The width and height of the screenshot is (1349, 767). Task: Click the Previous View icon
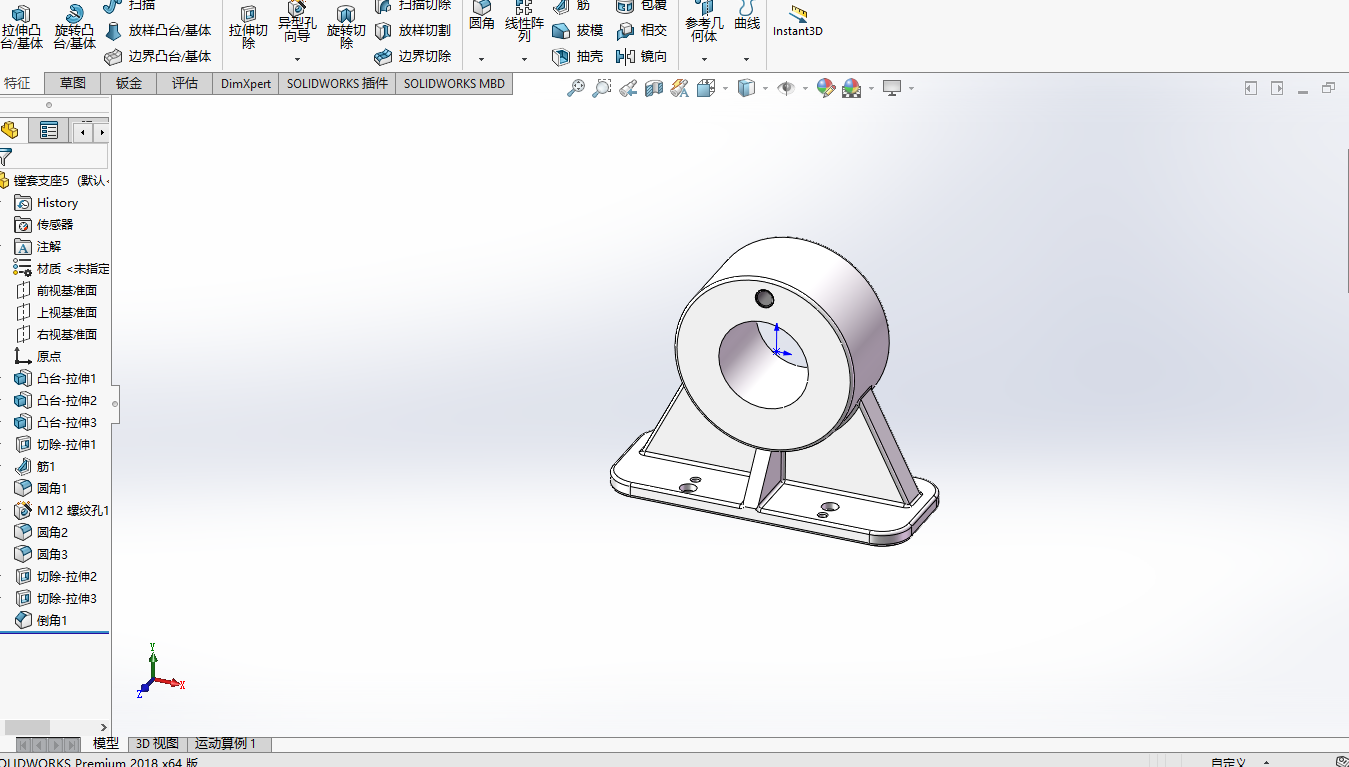[x=628, y=88]
